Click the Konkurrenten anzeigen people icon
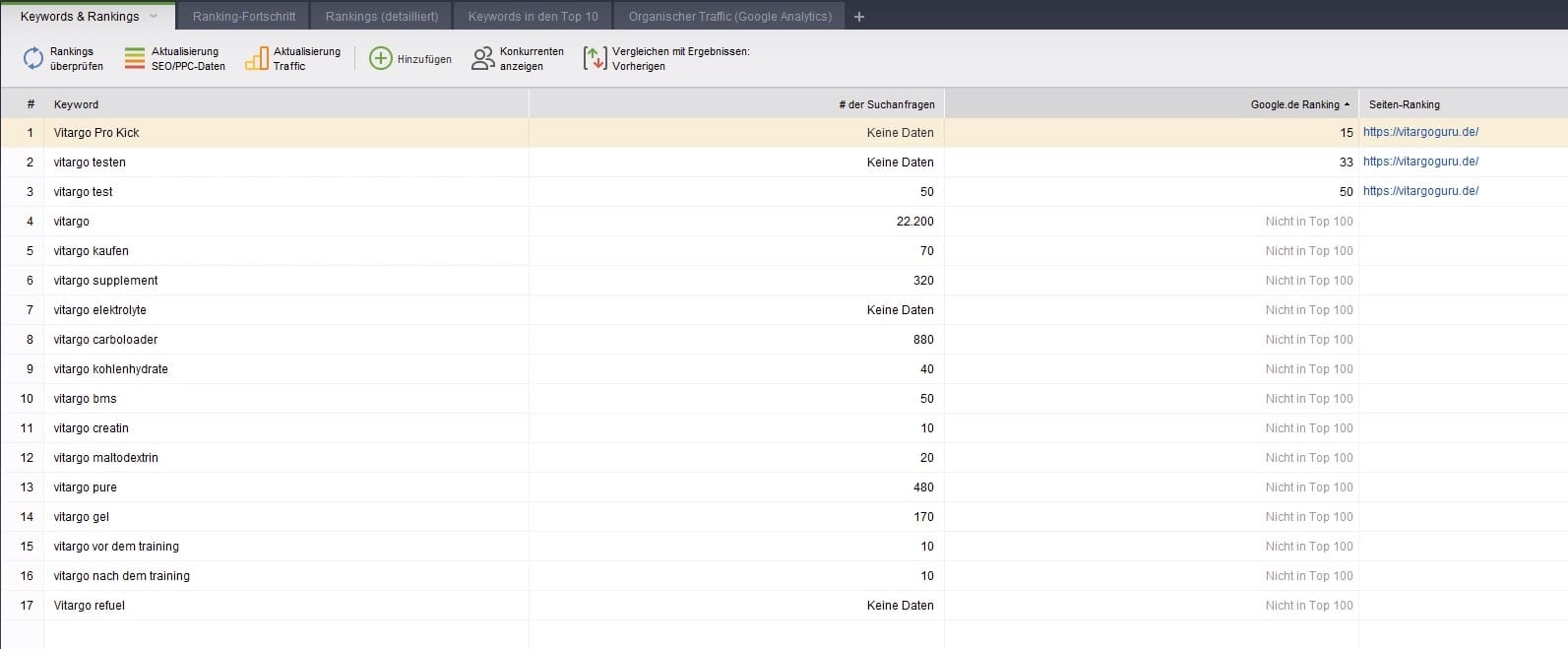 coord(482,59)
